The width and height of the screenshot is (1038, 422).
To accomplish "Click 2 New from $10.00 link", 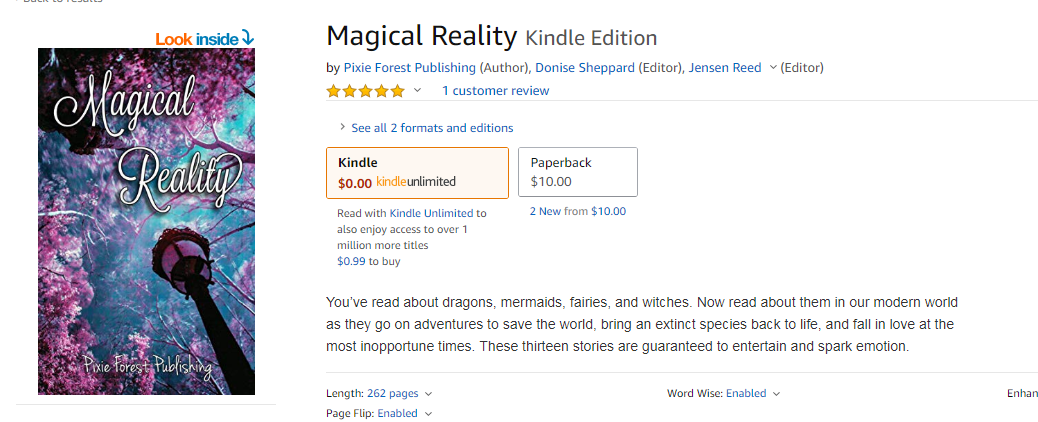I will (x=577, y=211).
